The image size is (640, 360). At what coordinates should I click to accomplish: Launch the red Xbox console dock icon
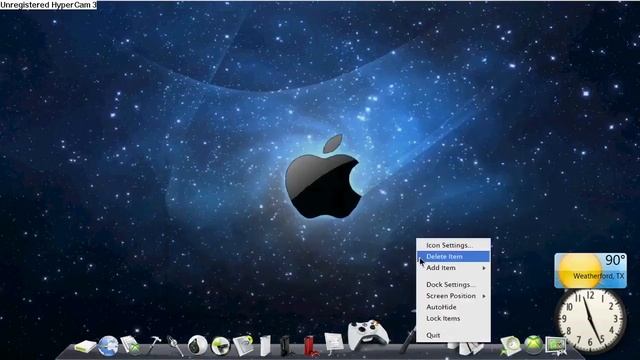(310, 345)
